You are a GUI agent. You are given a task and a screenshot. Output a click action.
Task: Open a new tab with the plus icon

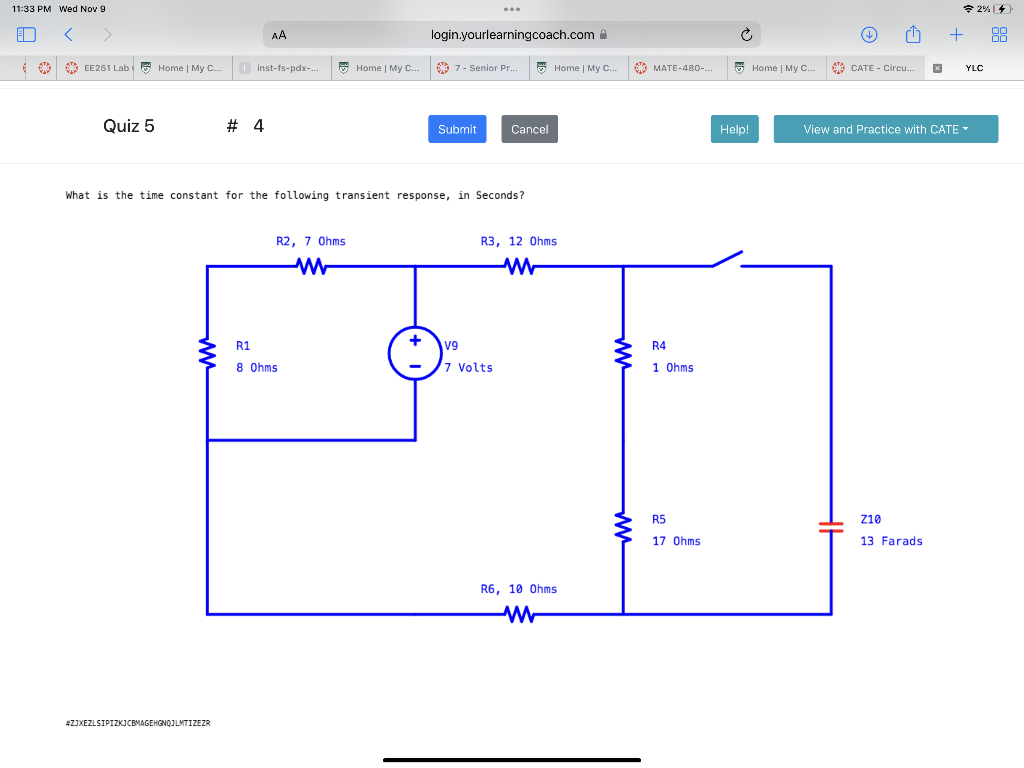pos(956,33)
